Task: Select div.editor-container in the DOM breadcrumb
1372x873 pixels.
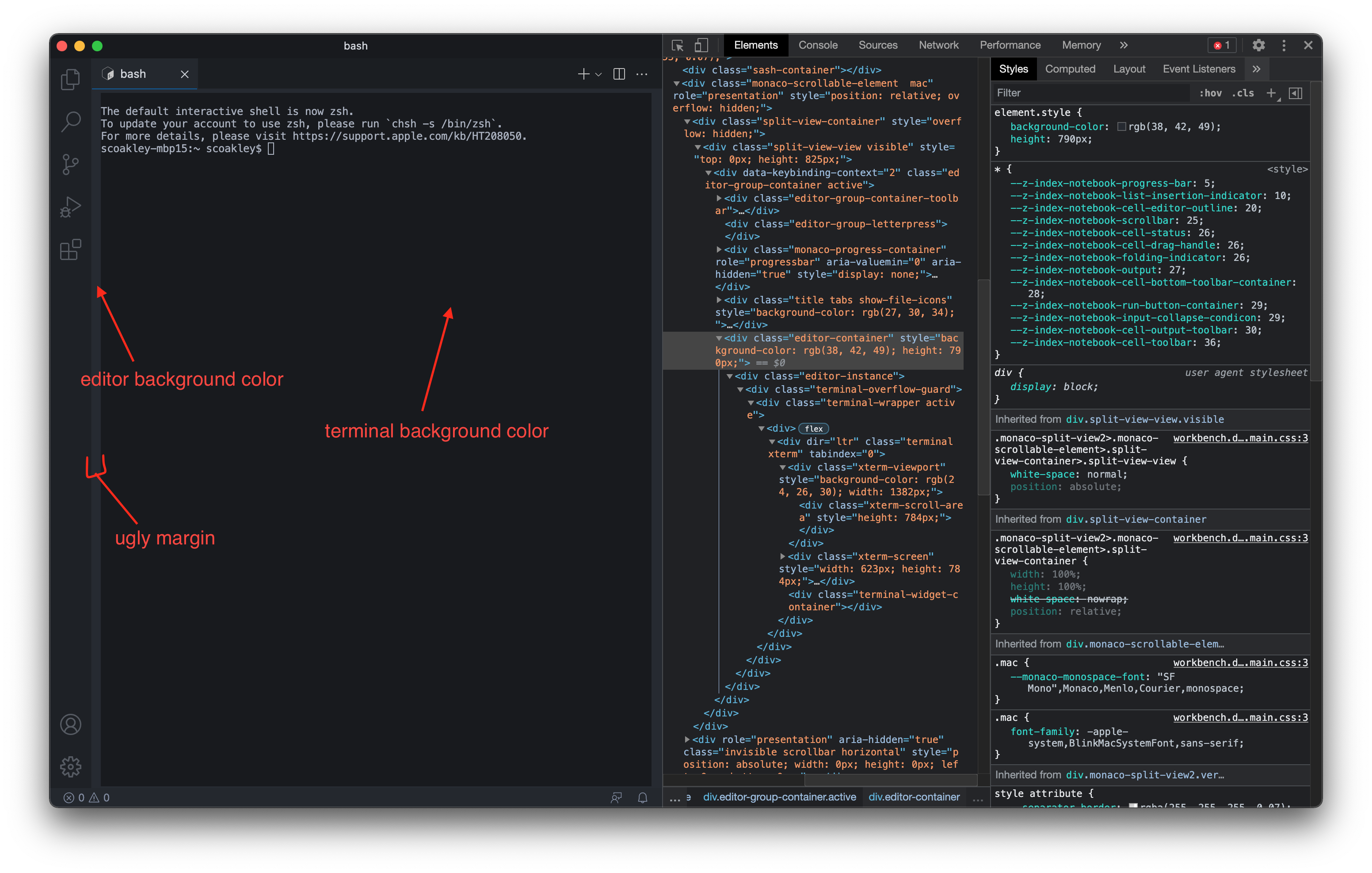Action: 914,797
